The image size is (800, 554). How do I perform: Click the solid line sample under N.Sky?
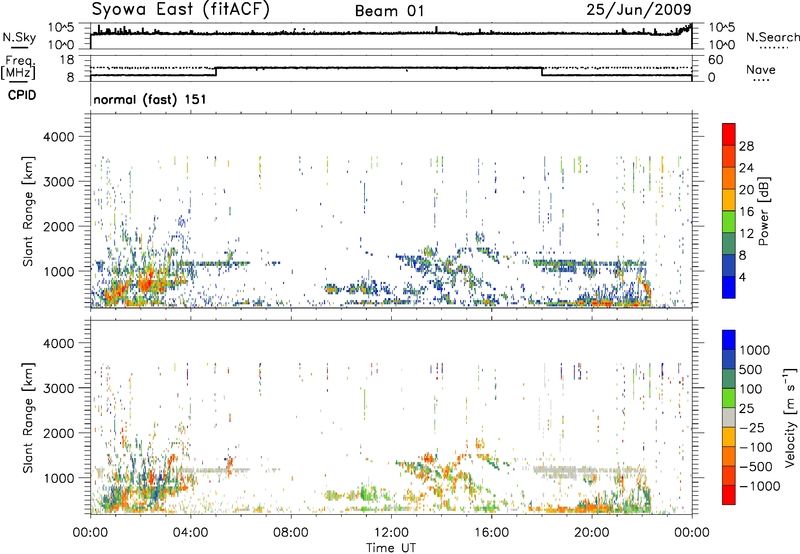[19, 48]
